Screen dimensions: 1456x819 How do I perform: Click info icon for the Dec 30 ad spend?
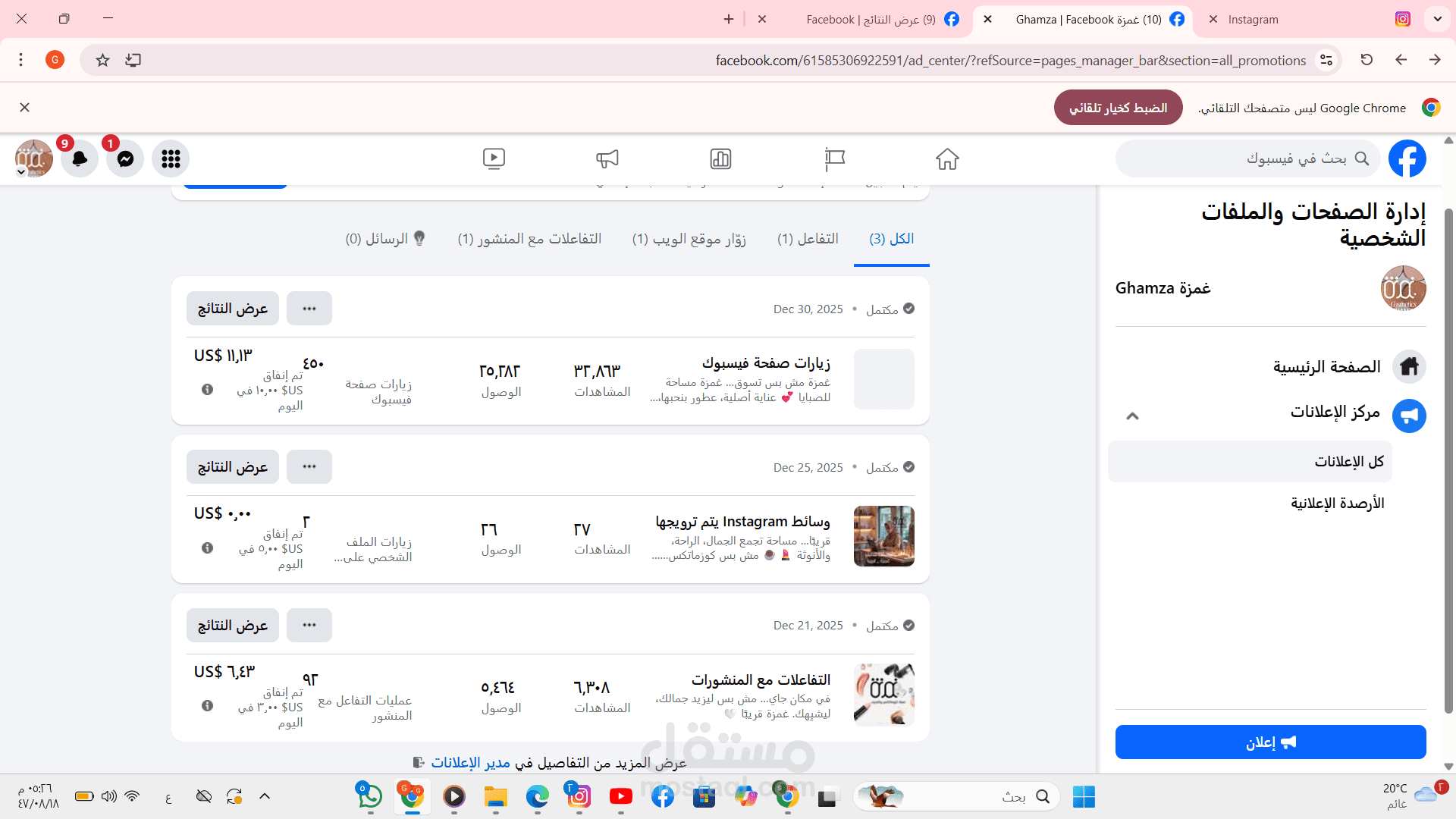click(207, 390)
